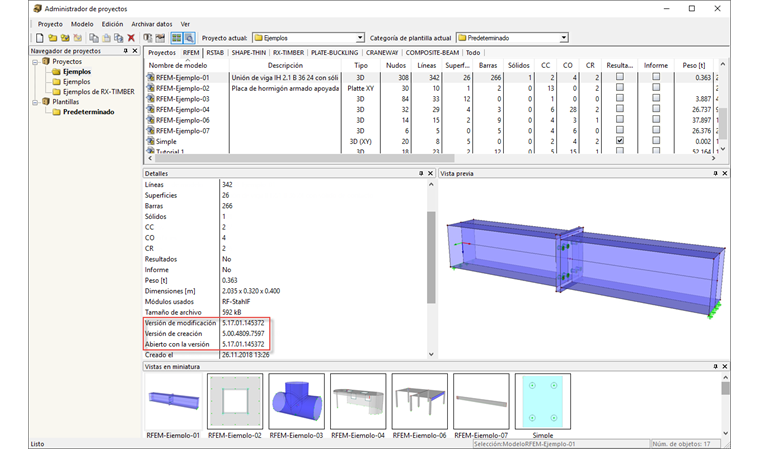Screen dimensions: 760x449
Task: Collapse the Proyectos tree node
Action: [35, 62]
